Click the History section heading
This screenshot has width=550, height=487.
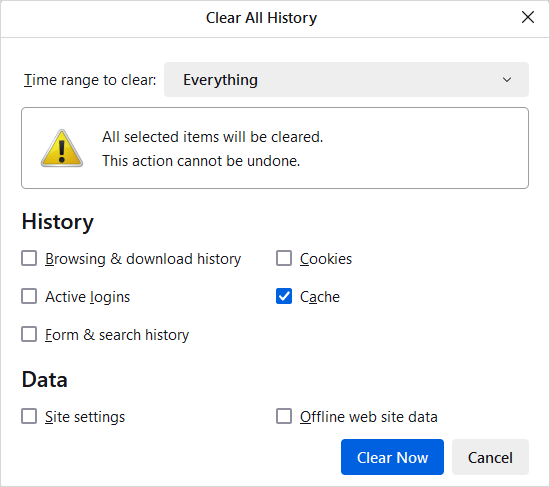click(x=58, y=222)
